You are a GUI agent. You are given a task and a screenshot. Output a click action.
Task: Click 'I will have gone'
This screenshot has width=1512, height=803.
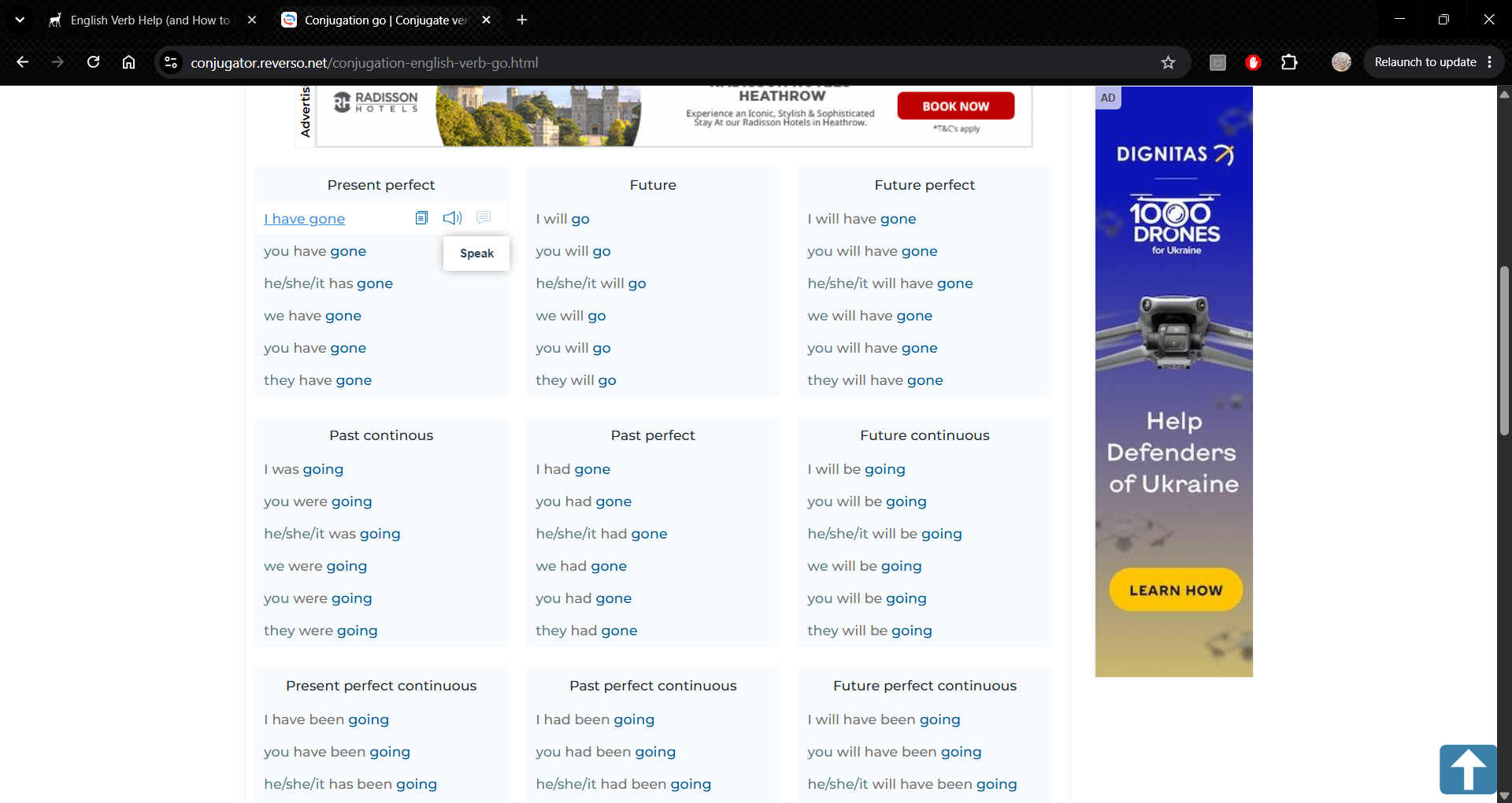tap(862, 219)
